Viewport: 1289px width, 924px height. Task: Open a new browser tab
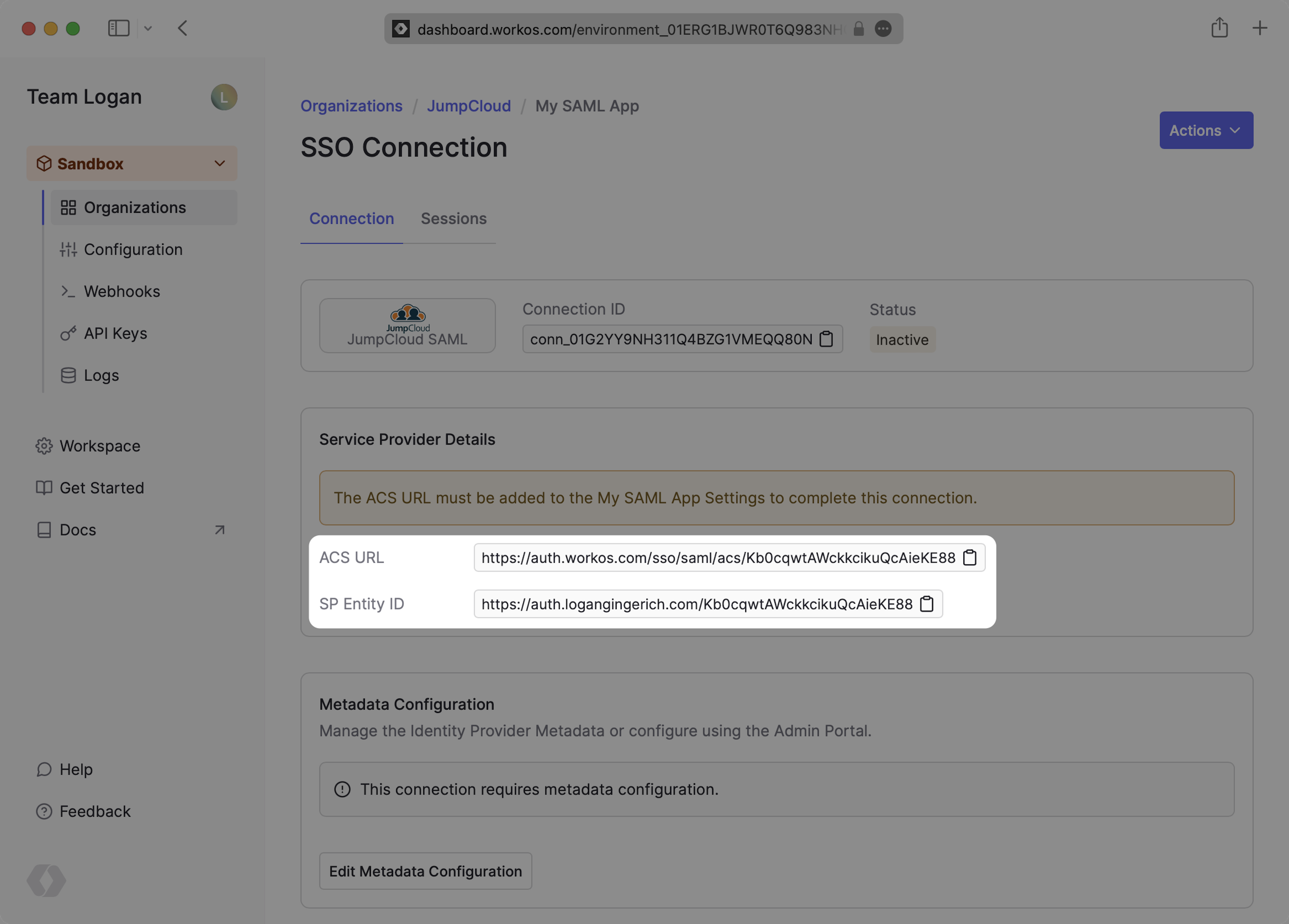(x=1259, y=28)
